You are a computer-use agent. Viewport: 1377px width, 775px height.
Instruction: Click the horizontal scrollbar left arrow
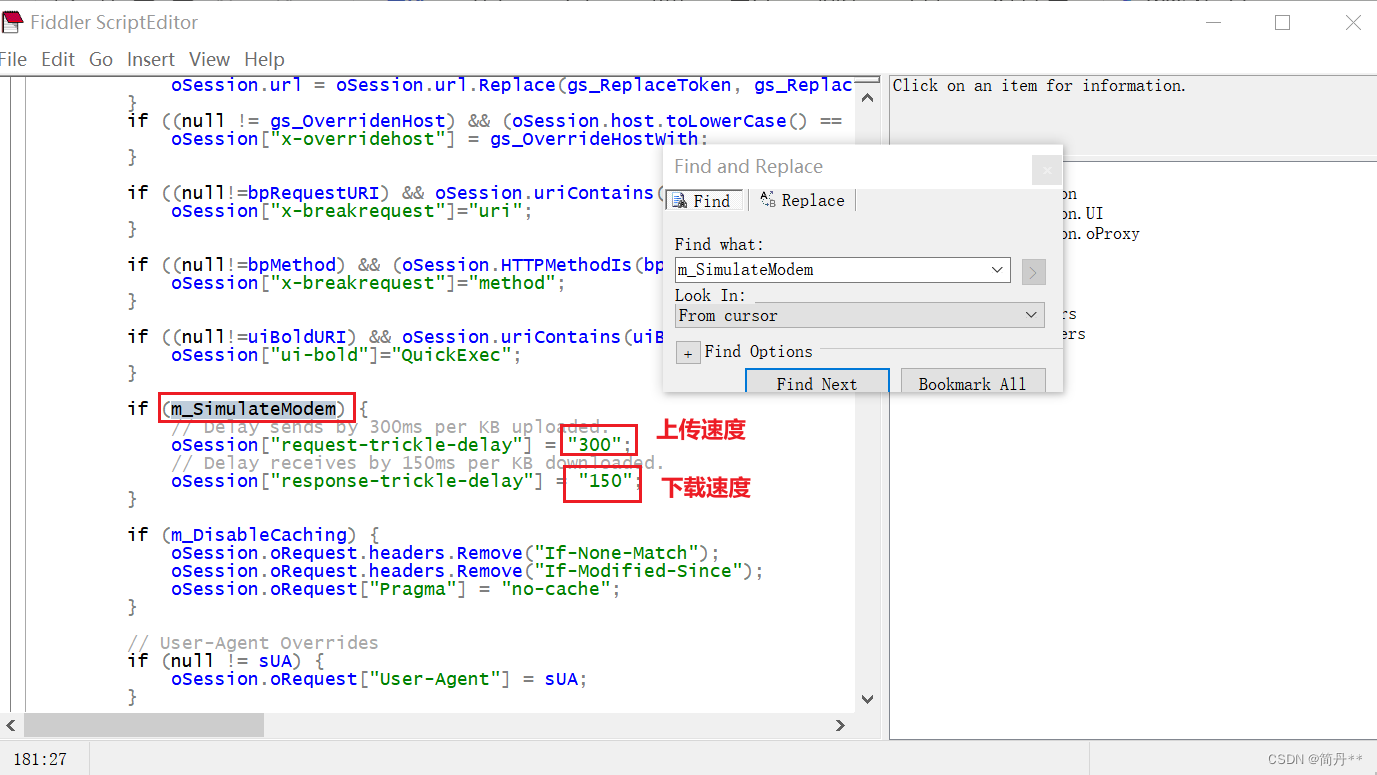click(x=11, y=725)
